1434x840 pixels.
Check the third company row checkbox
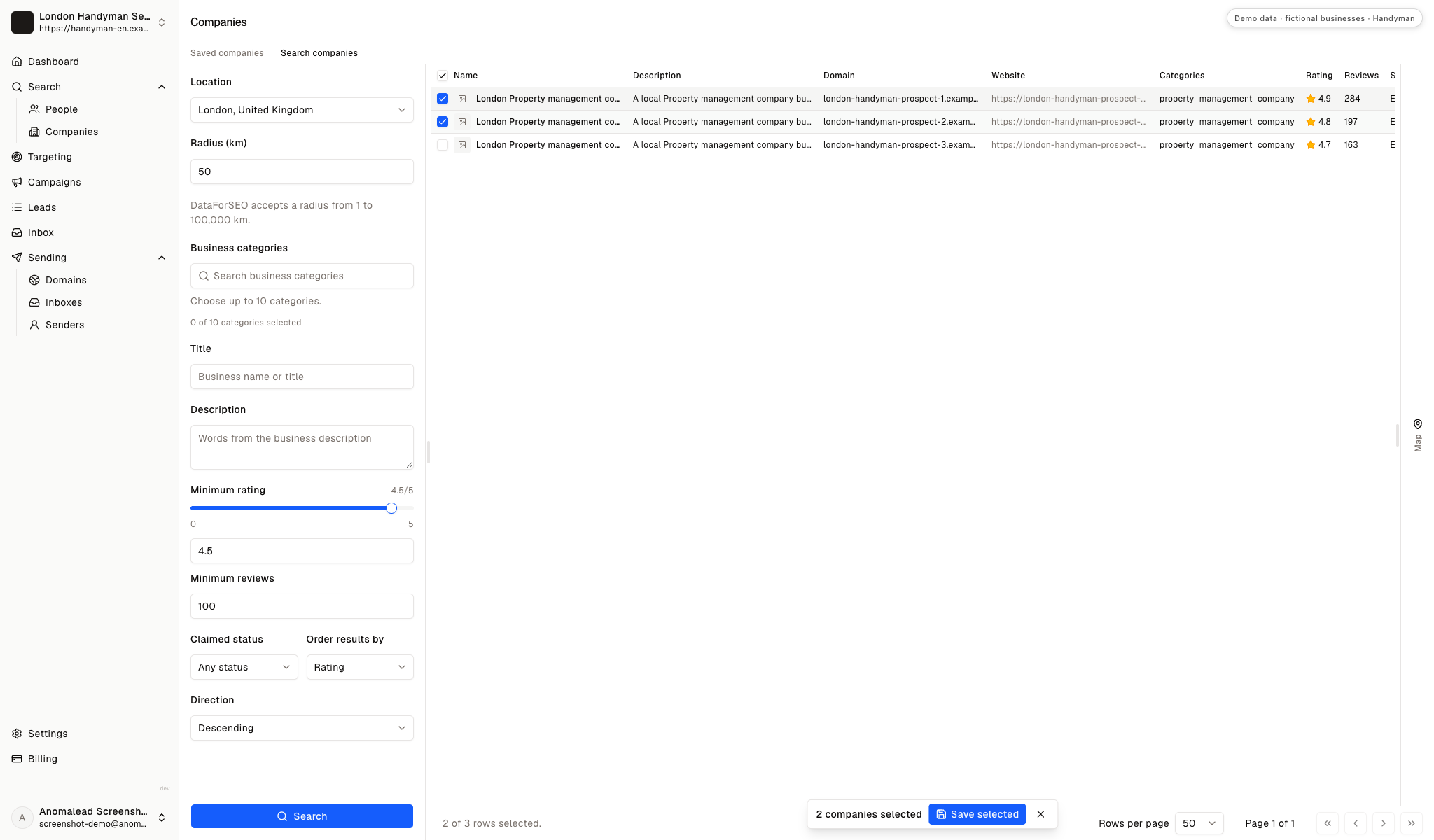(443, 145)
